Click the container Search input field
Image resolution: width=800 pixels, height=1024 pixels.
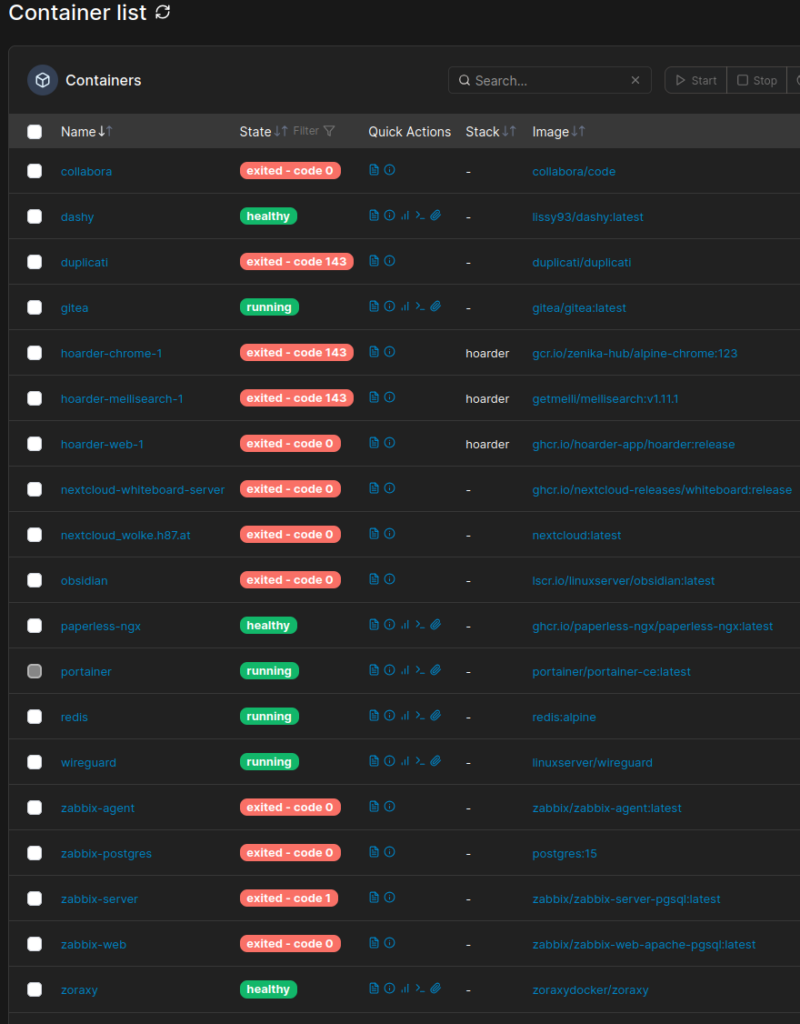pyautogui.click(x=550, y=80)
